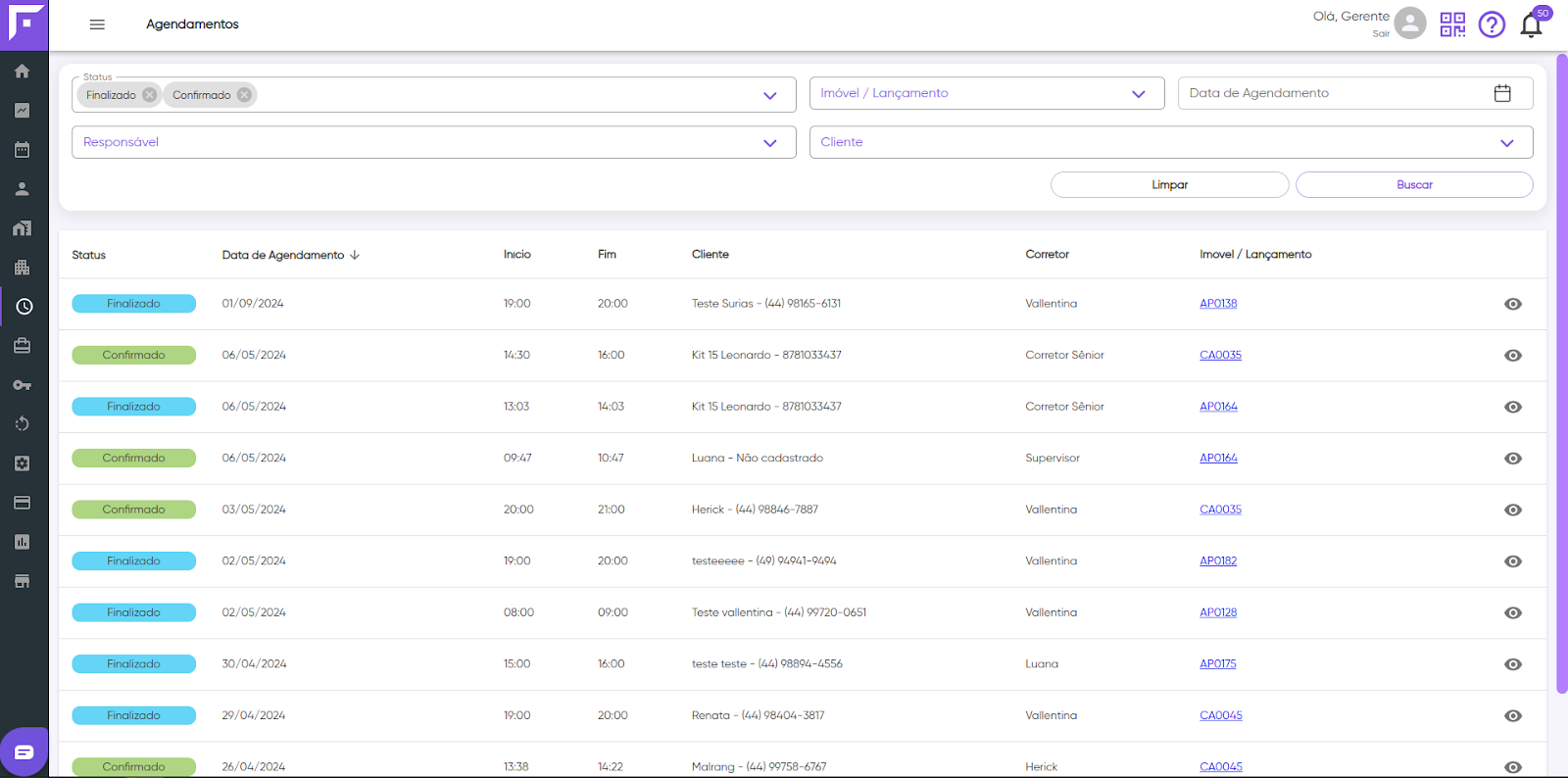This screenshot has width=1568, height=778.
Task: View details of Luana Não cadastrado appointment
Action: click(x=1513, y=459)
